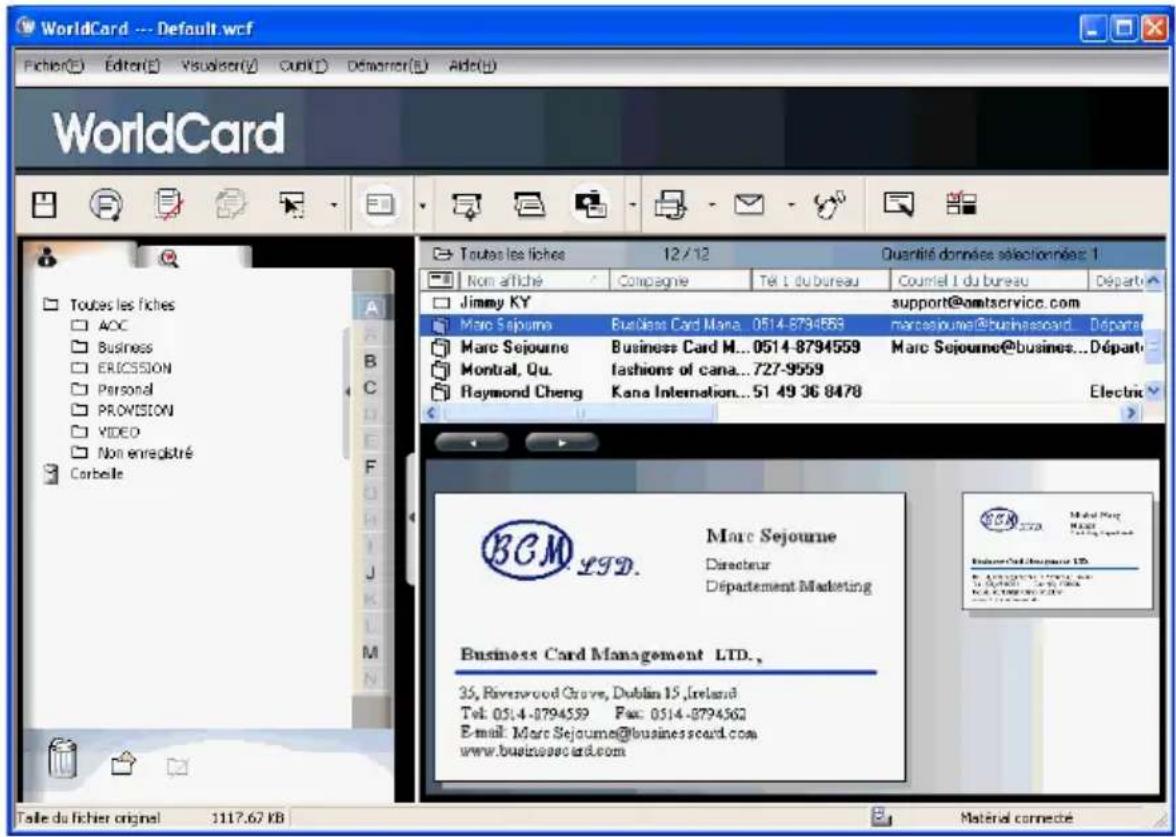Image resolution: width=1176 pixels, height=837 pixels.
Task: Select the Raymond Cheng contact row
Action: [784, 392]
